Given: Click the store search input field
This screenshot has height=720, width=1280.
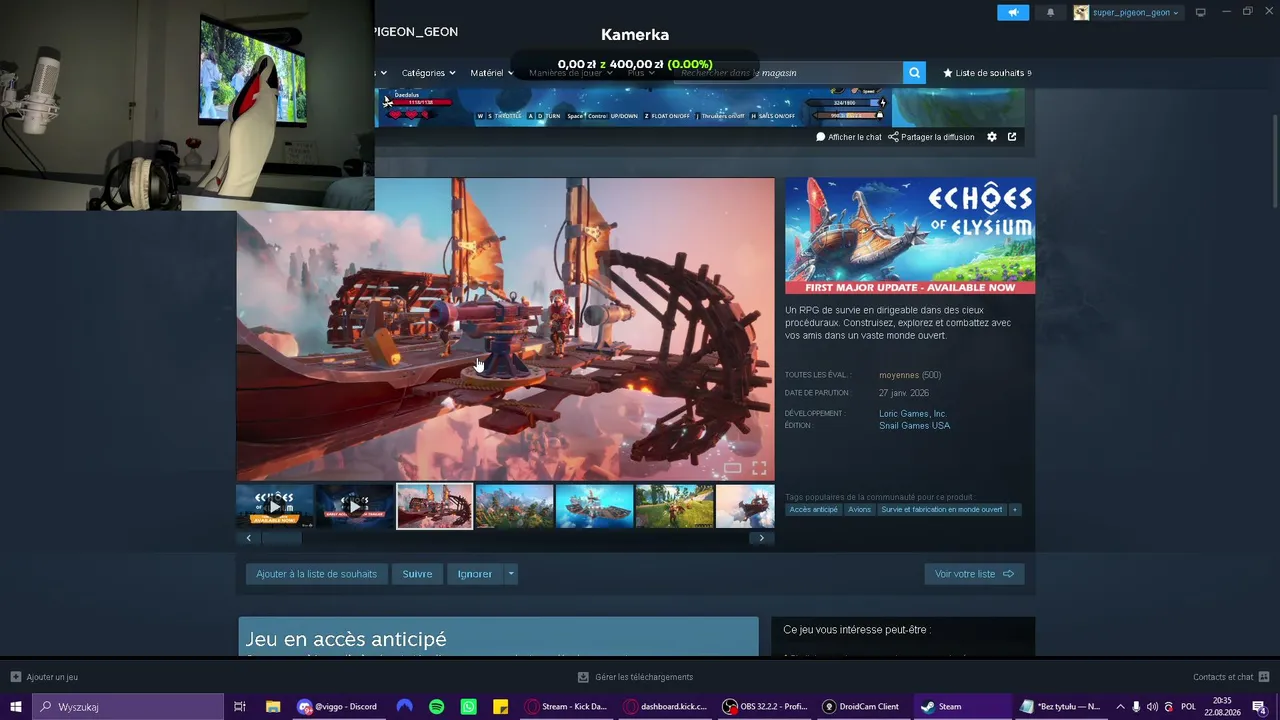Looking at the screenshot, I should pyautogui.click(x=788, y=73).
